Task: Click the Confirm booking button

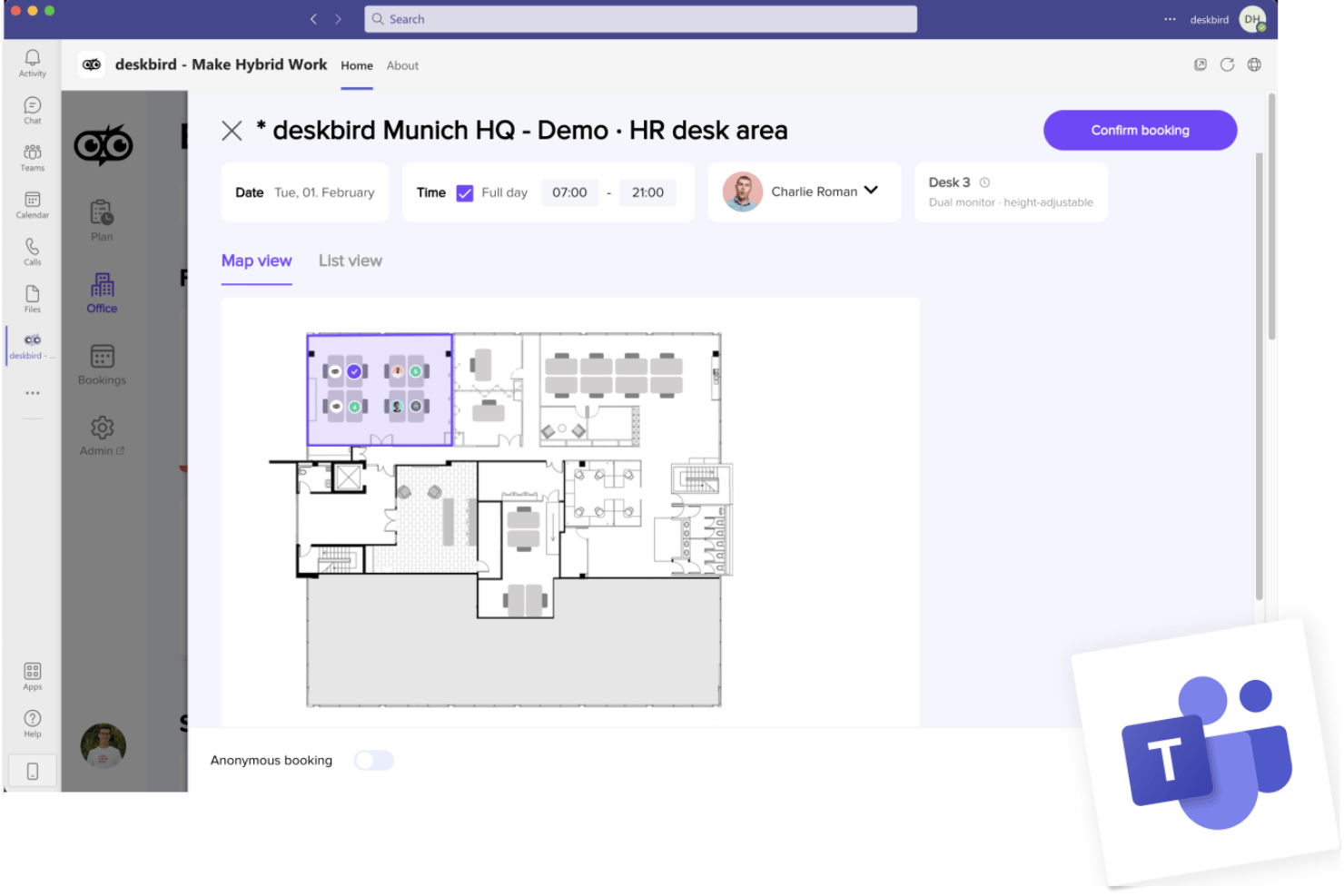Action: (1140, 131)
